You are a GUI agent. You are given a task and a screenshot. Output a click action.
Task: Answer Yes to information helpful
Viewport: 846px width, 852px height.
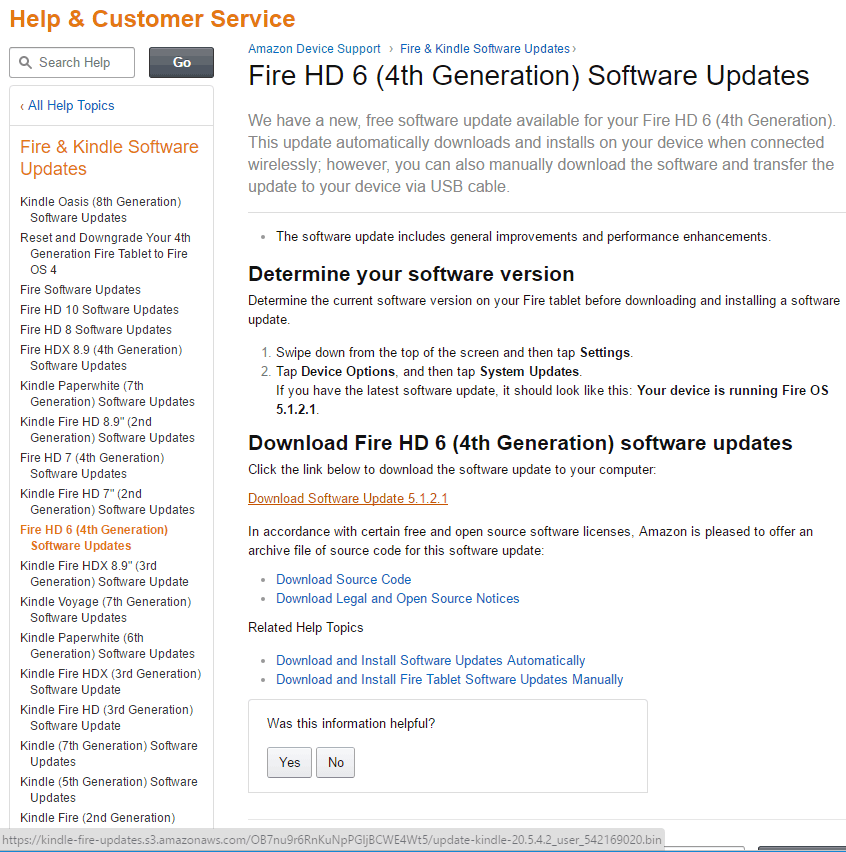pyautogui.click(x=289, y=762)
